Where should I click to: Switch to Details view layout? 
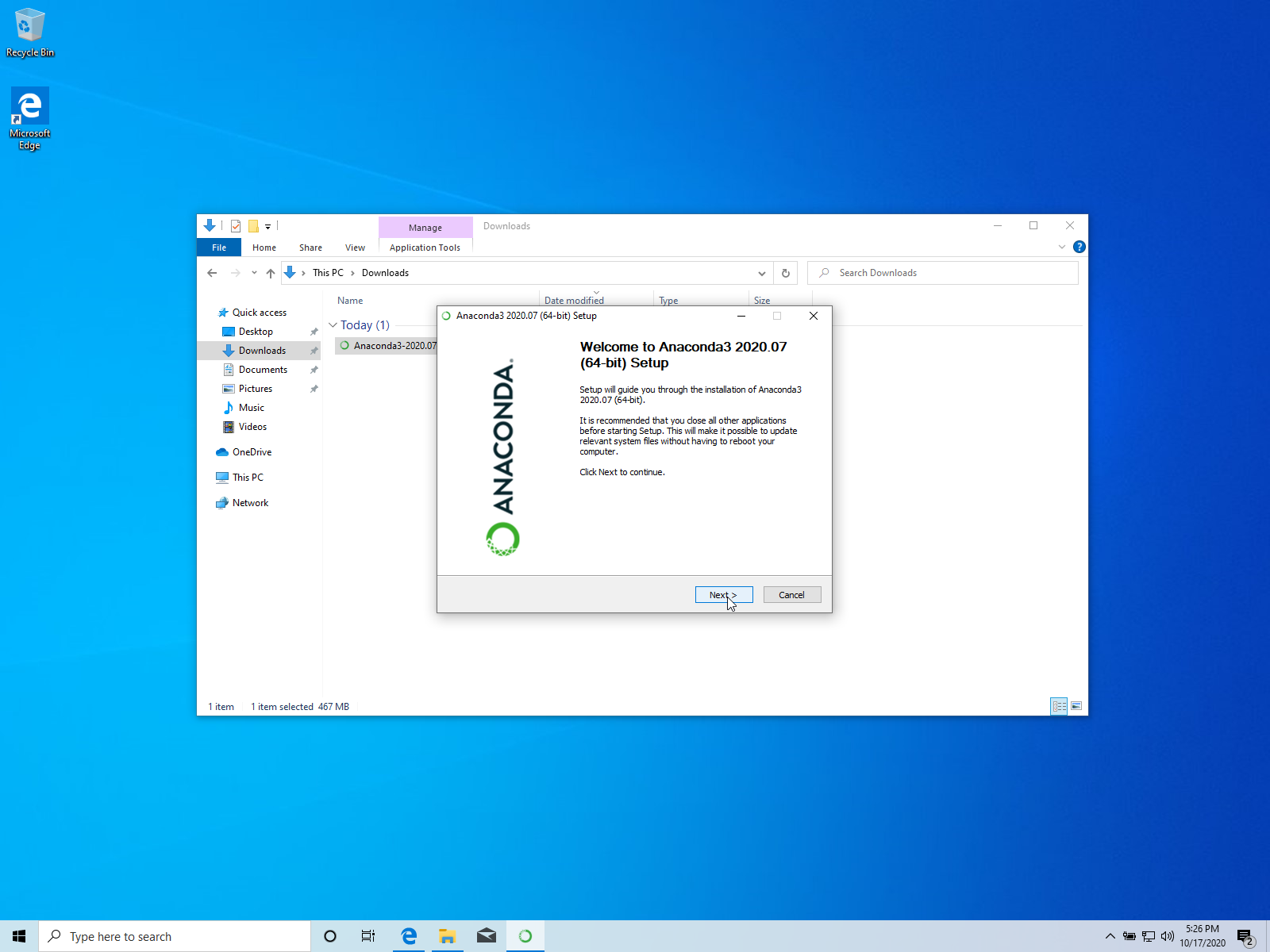pos(1059,706)
